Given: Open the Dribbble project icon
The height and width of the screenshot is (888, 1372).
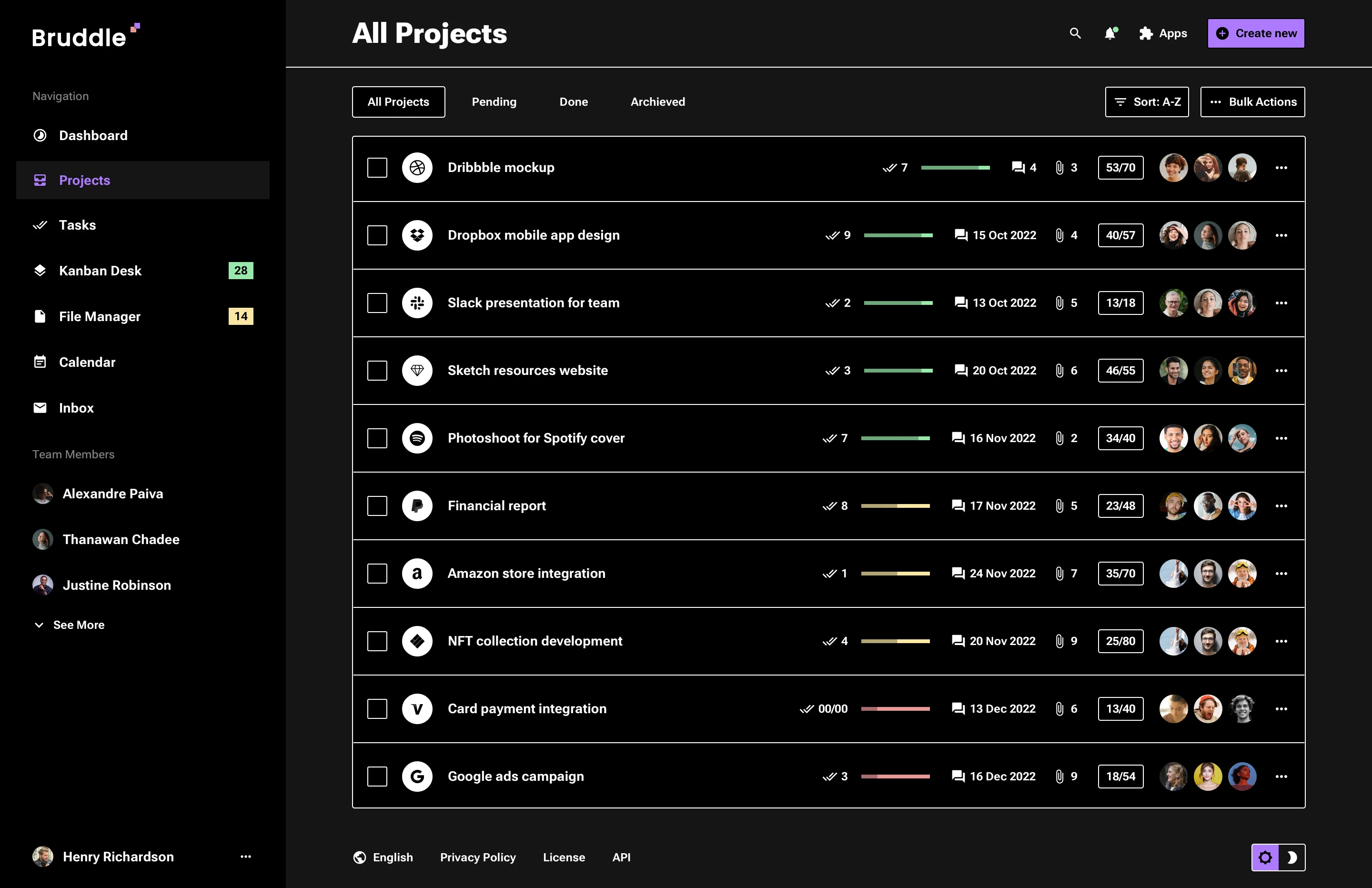Looking at the screenshot, I should tap(417, 167).
